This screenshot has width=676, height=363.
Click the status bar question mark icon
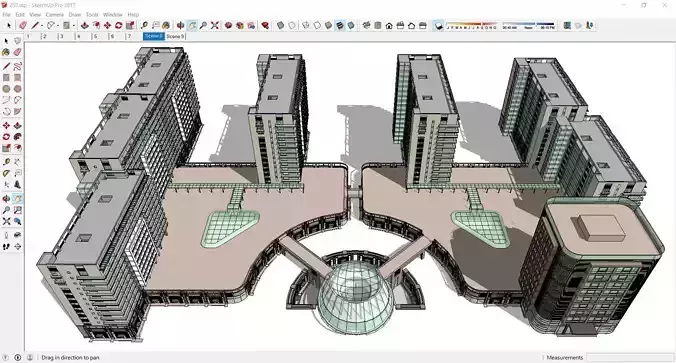[x=6, y=357]
